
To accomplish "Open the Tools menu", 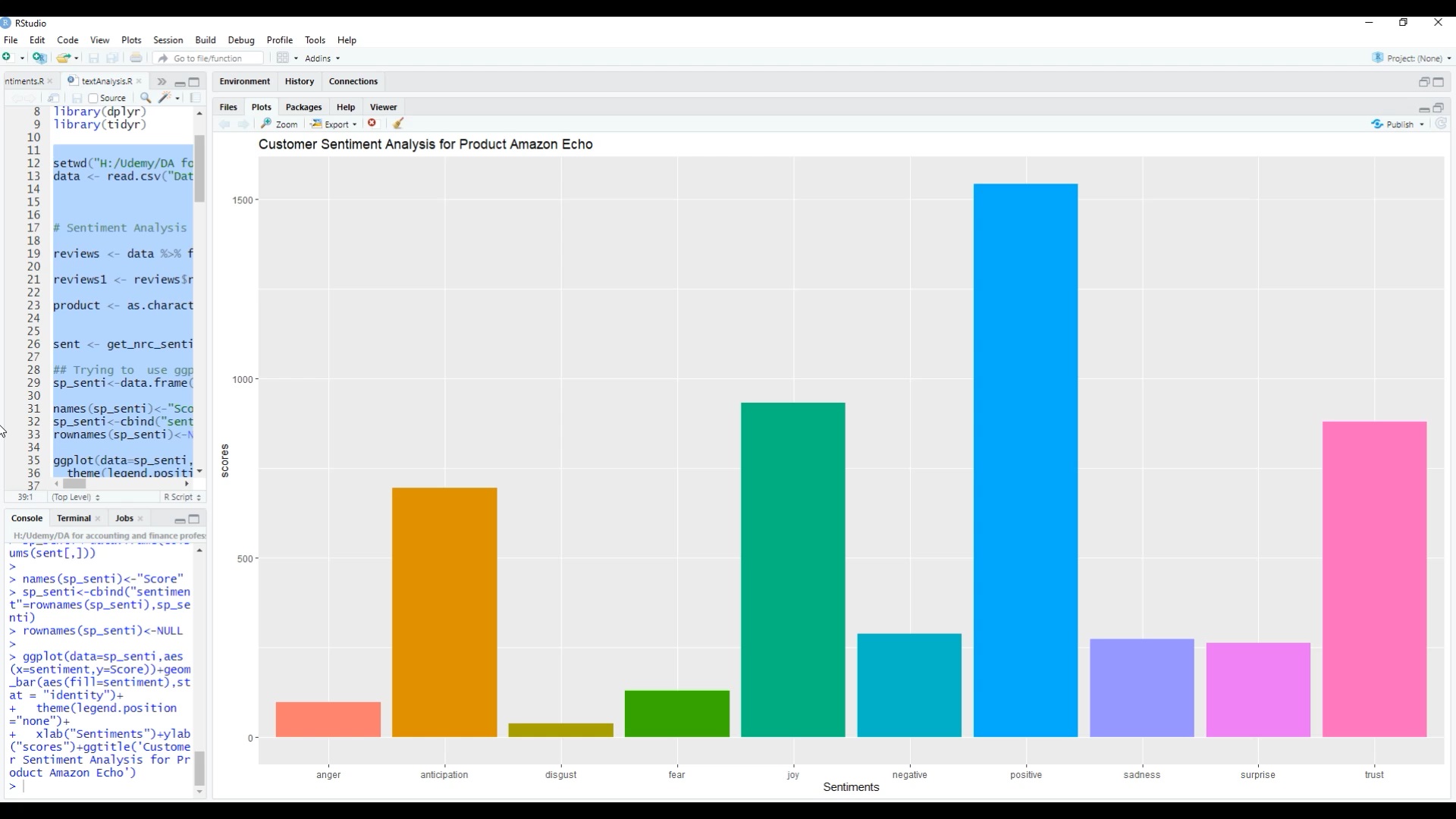I will (315, 40).
